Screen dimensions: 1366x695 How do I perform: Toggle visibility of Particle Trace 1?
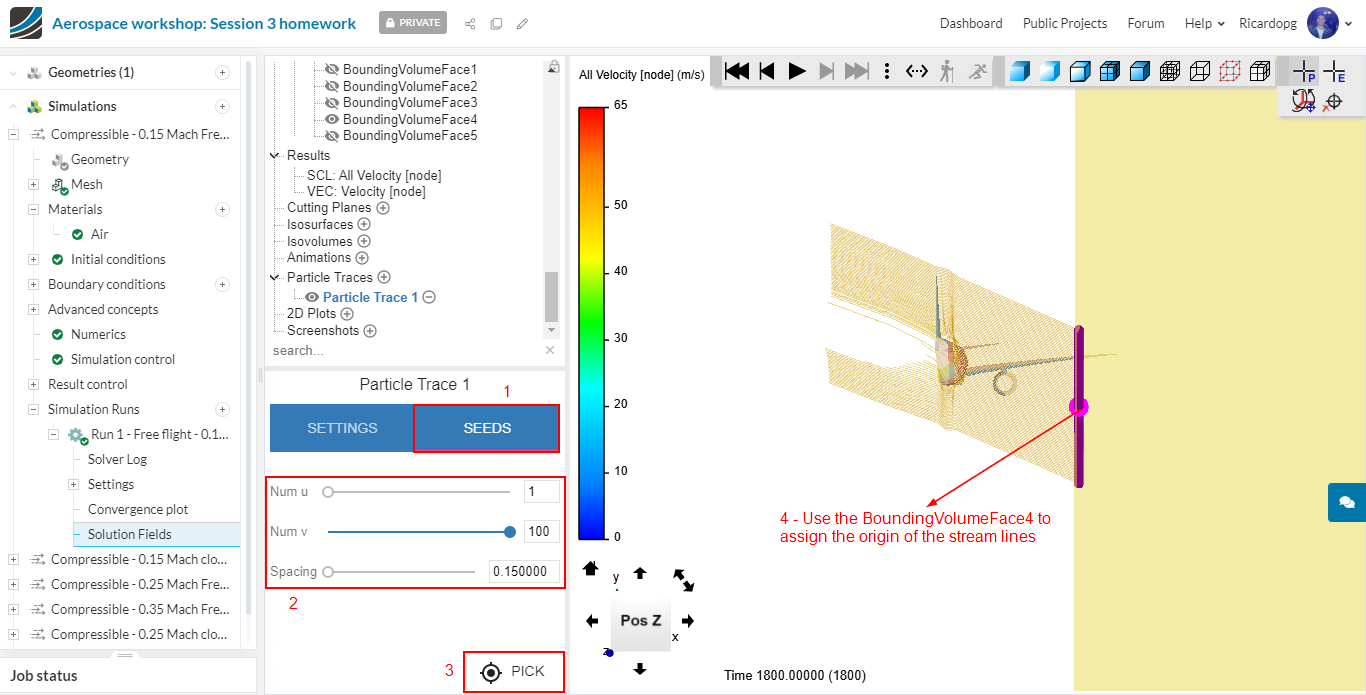pos(312,297)
